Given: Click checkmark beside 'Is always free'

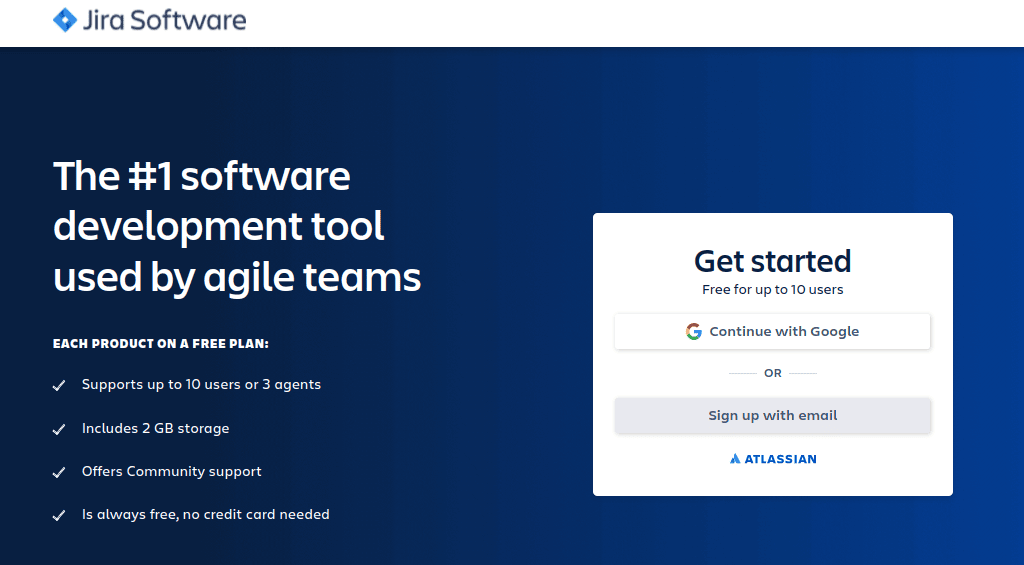Looking at the screenshot, I should point(59,515).
